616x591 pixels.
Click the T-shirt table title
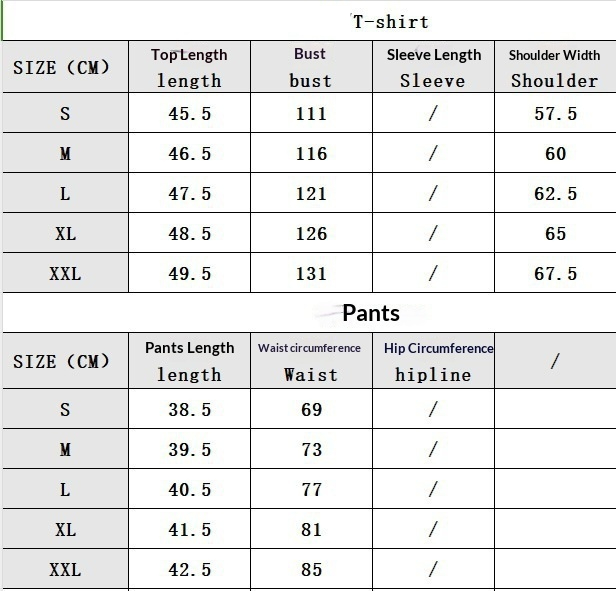coord(390,22)
